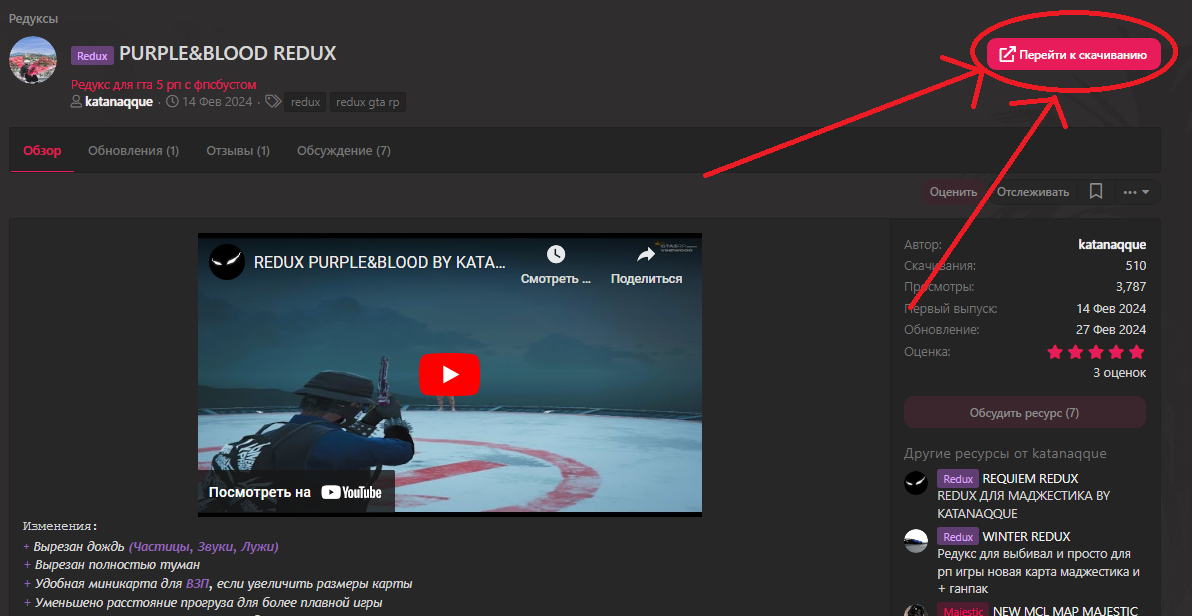Image resolution: width=1192 pixels, height=616 pixels.
Task: Click the Изменения: heading
Action: tap(60, 526)
